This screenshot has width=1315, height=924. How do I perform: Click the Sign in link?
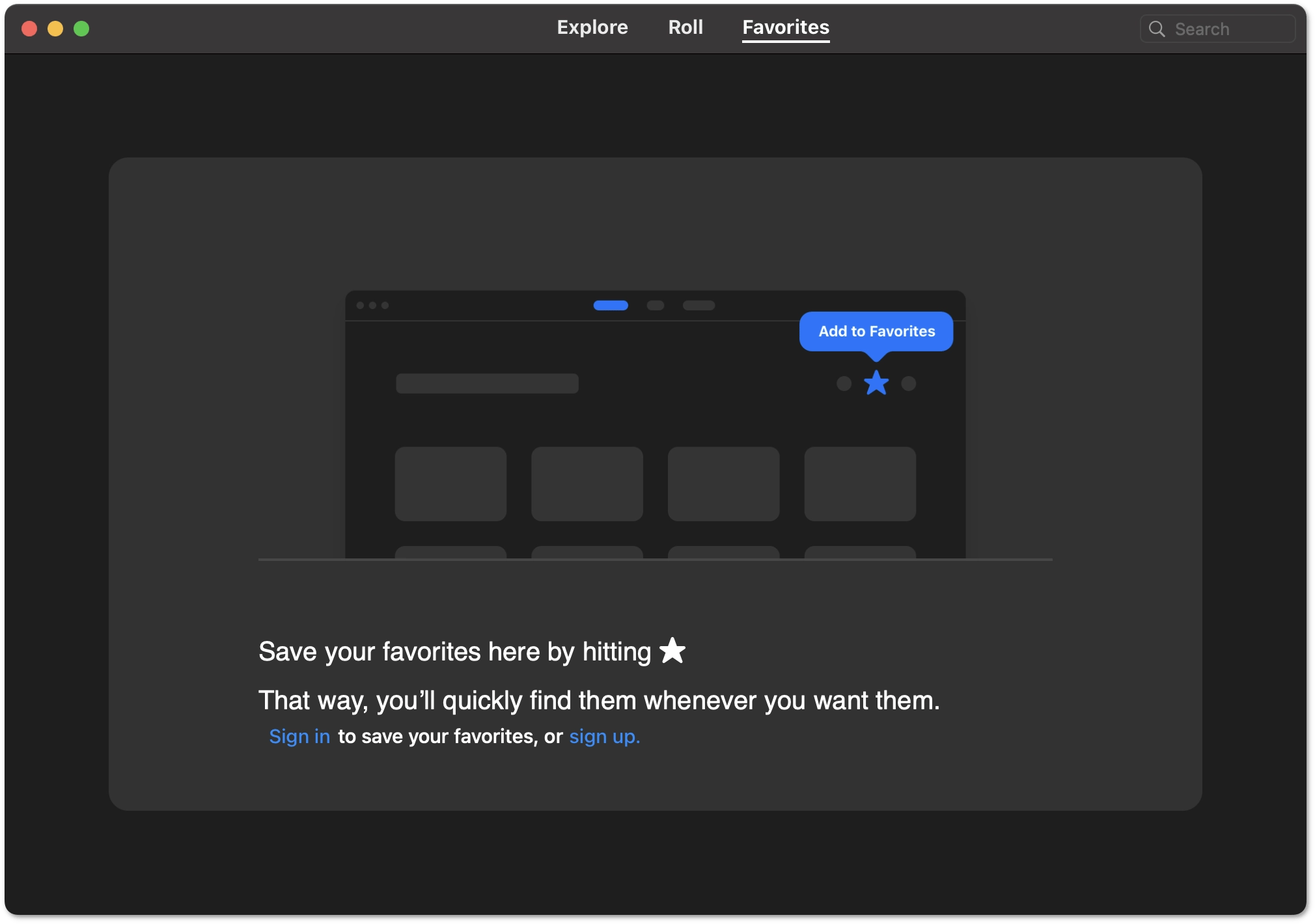pos(299,736)
